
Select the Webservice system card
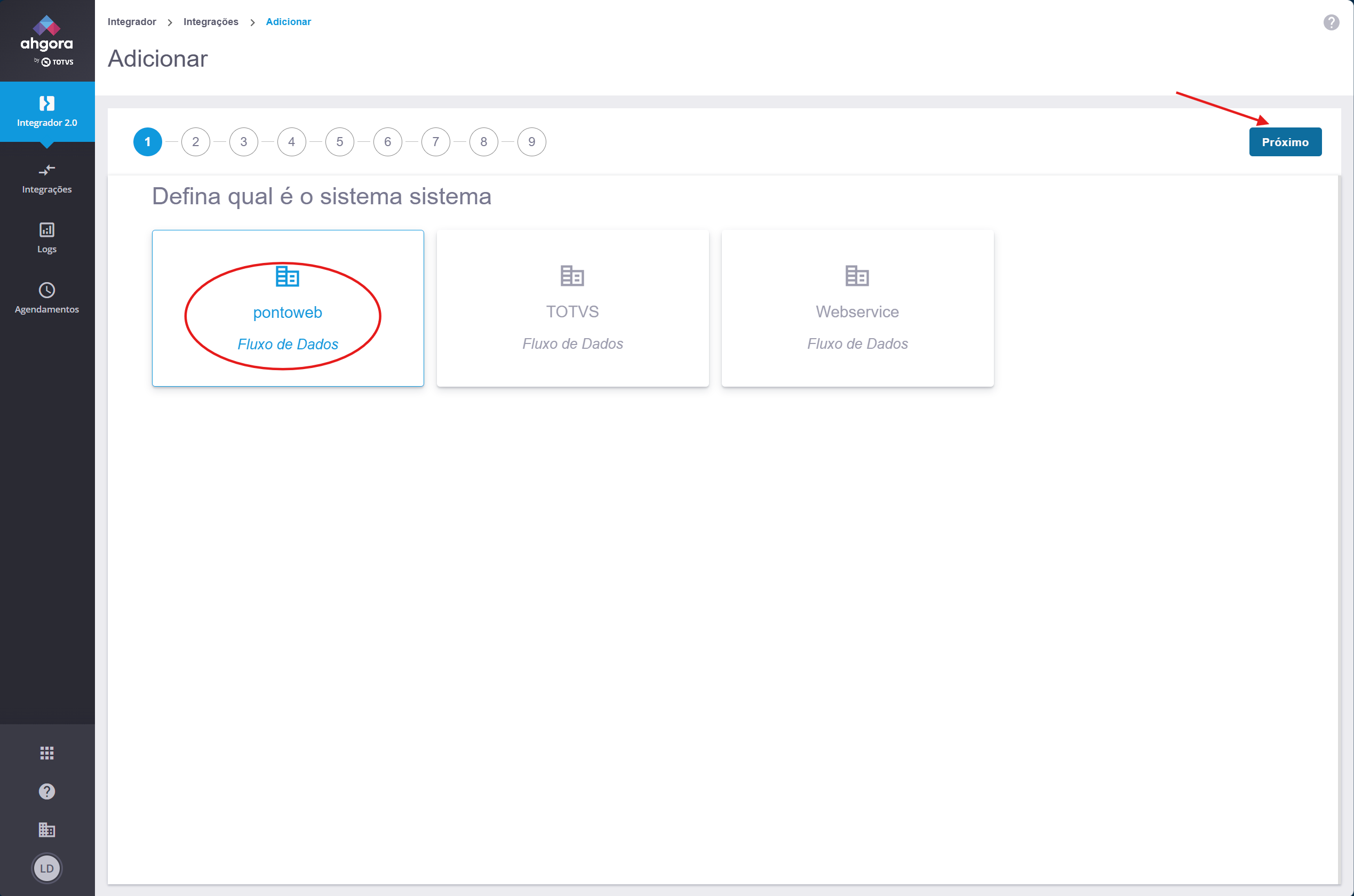[857, 309]
